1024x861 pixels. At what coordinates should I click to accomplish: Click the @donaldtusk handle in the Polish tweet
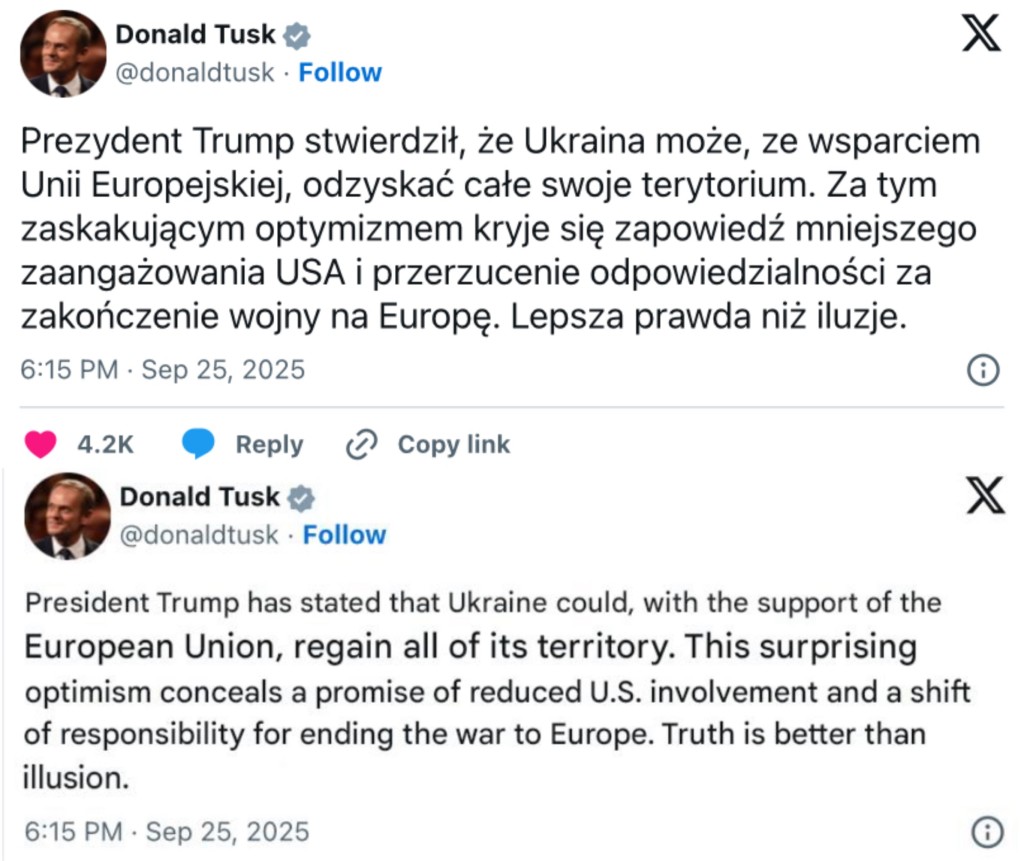(195, 73)
